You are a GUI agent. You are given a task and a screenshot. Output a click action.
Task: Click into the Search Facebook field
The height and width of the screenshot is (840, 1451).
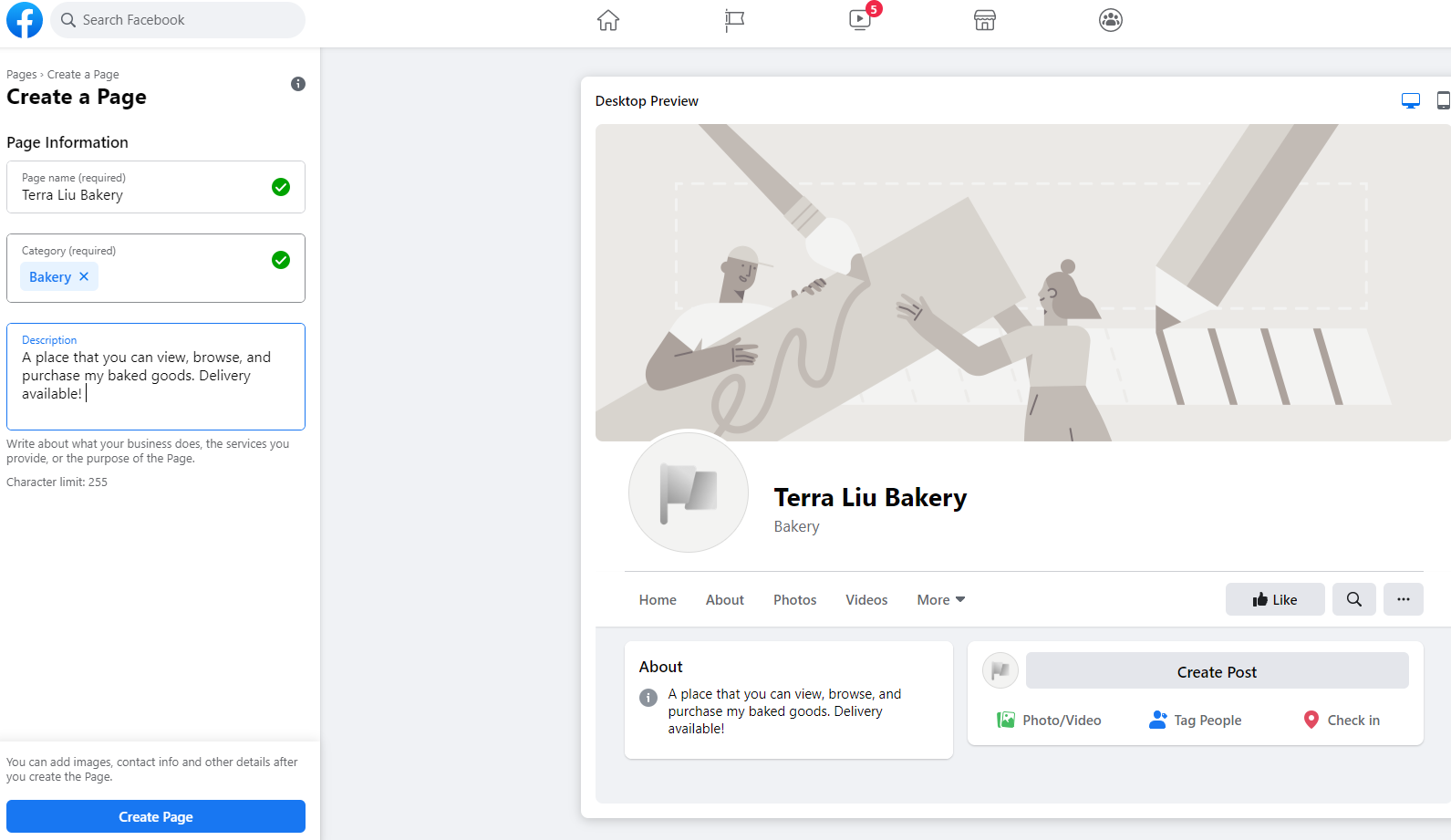178,20
